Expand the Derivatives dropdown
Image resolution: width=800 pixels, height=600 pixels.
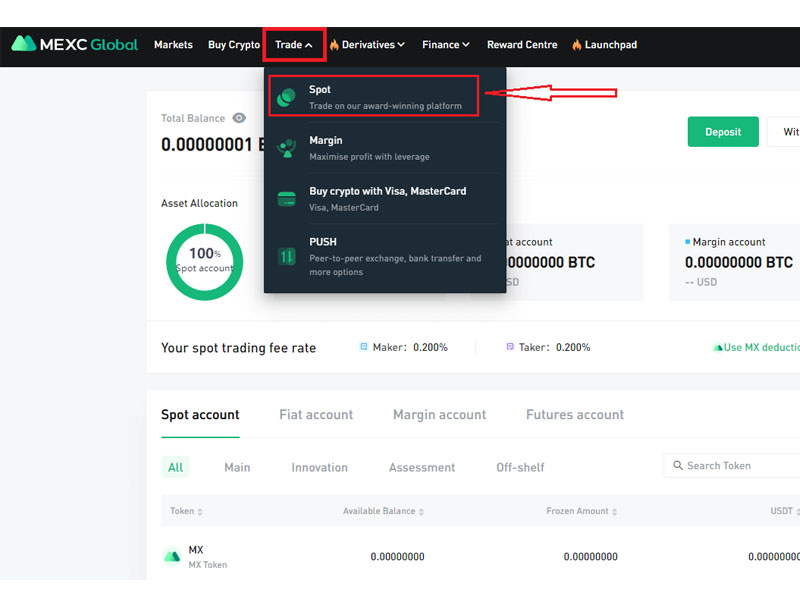(402, 45)
